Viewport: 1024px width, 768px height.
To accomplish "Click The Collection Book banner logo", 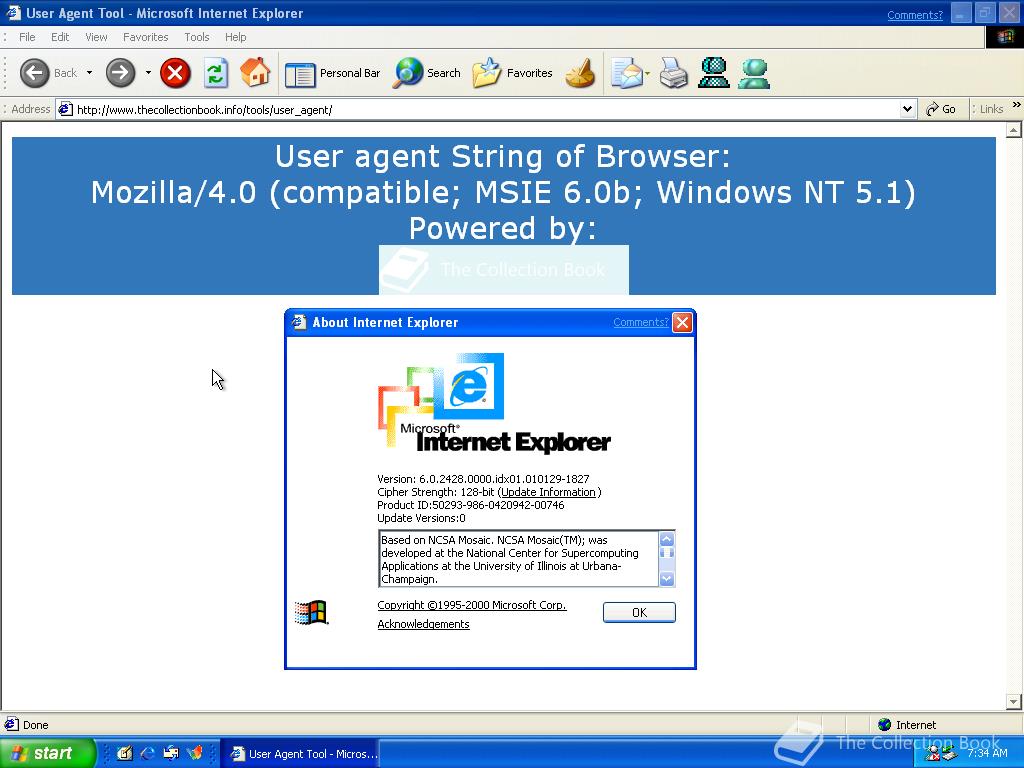I will pos(504,270).
